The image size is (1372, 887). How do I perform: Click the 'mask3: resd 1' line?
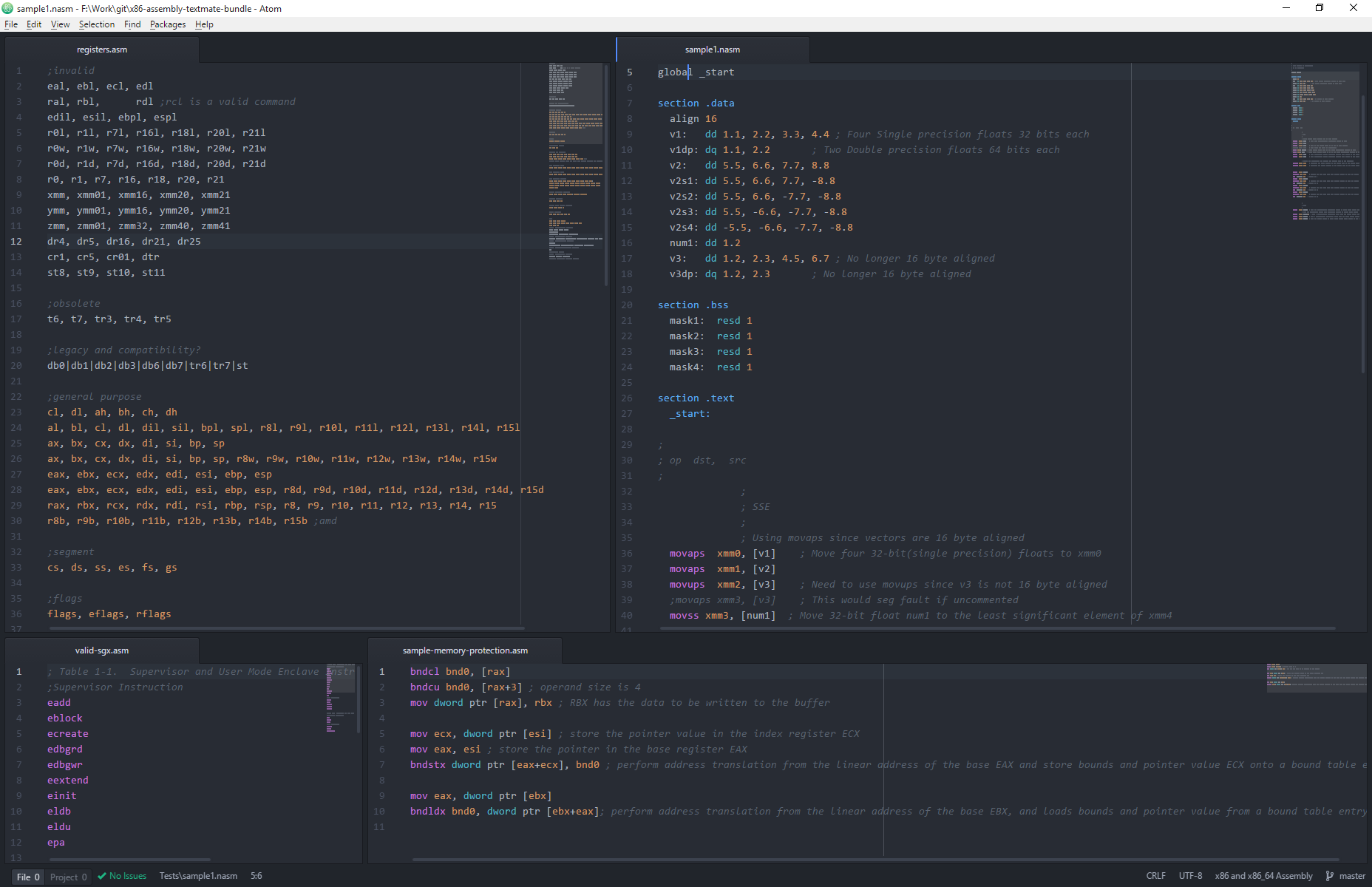tap(711, 352)
